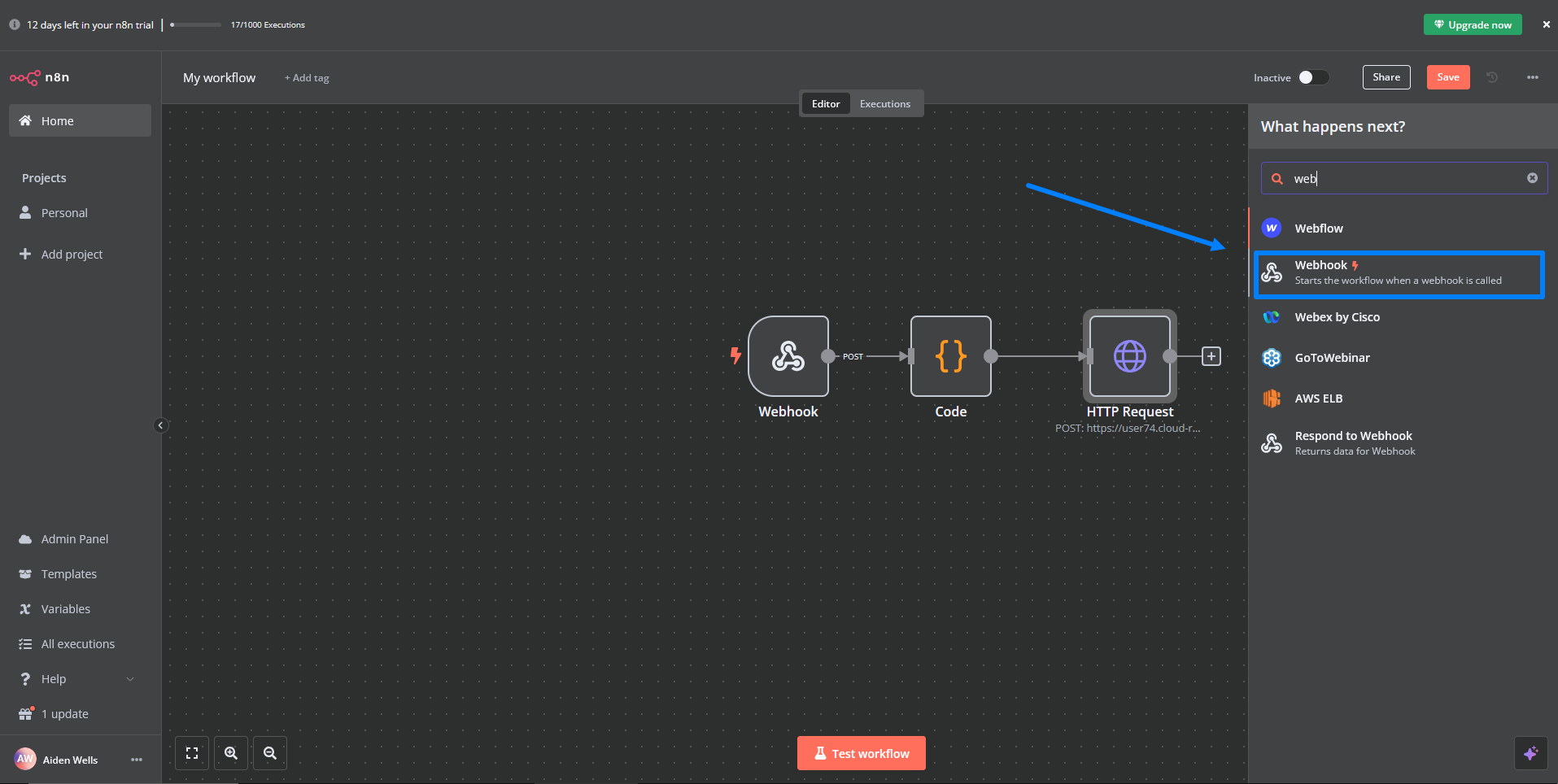Select Webhook trigger from results
The height and width of the screenshot is (784, 1558).
click(x=1399, y=273)
